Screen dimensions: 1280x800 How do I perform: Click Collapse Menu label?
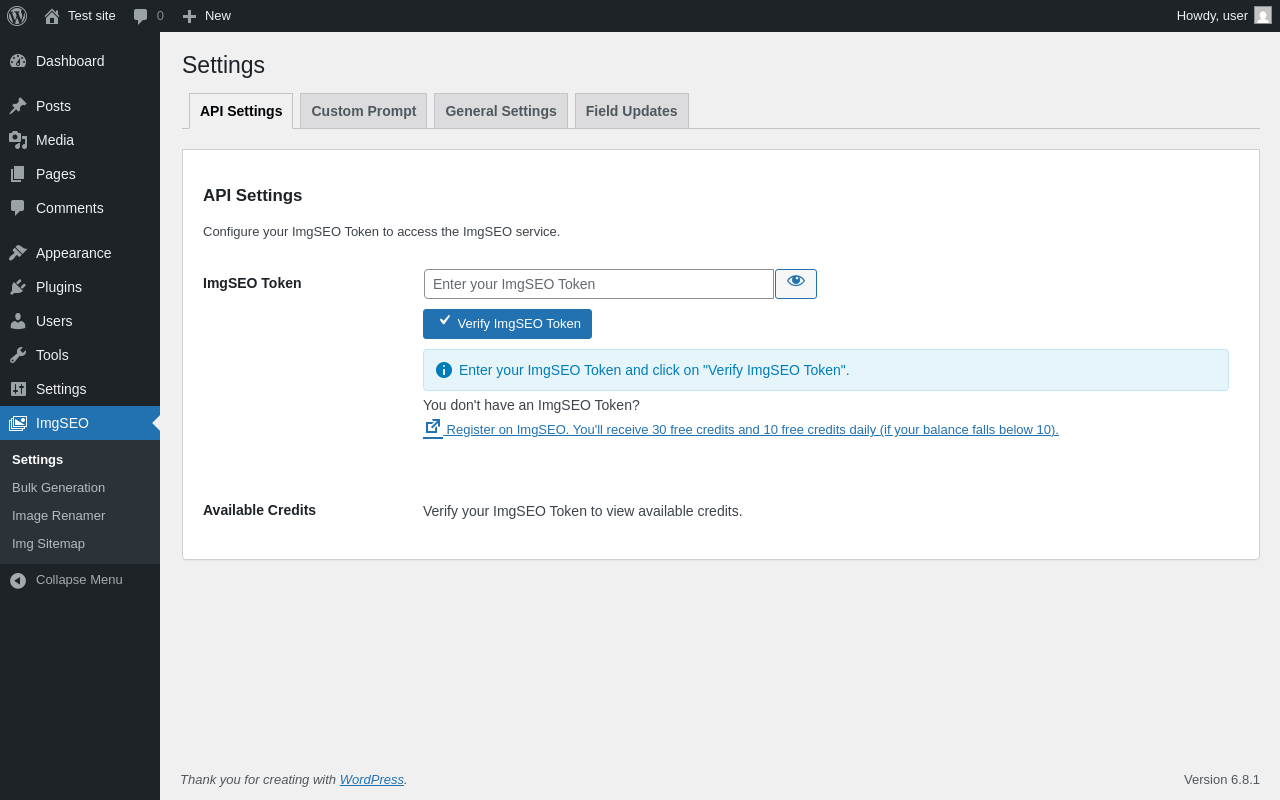click(79, 580)
